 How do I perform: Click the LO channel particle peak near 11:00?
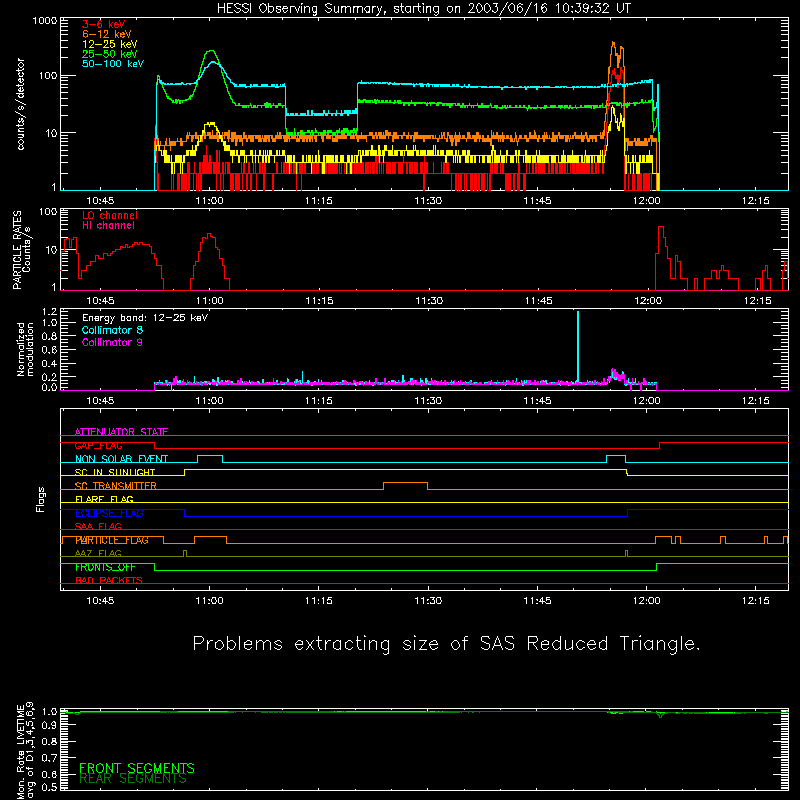point(209,235)
